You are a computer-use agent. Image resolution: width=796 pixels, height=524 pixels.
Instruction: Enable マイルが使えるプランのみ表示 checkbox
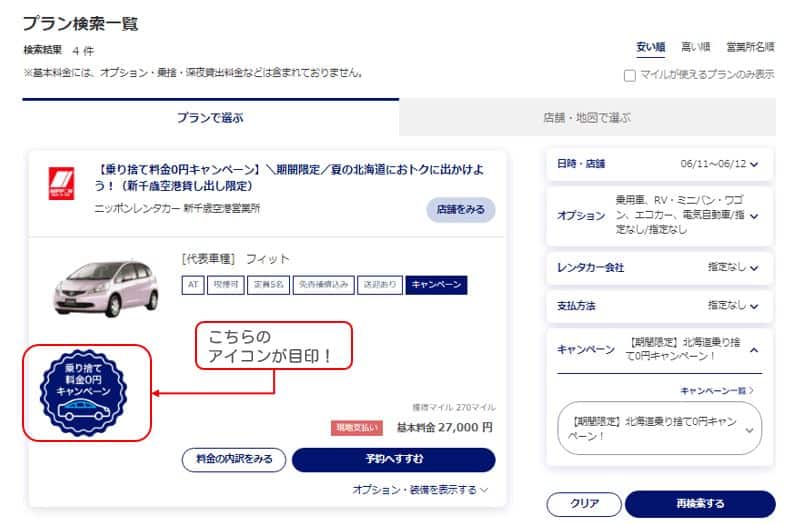(629, 75)
